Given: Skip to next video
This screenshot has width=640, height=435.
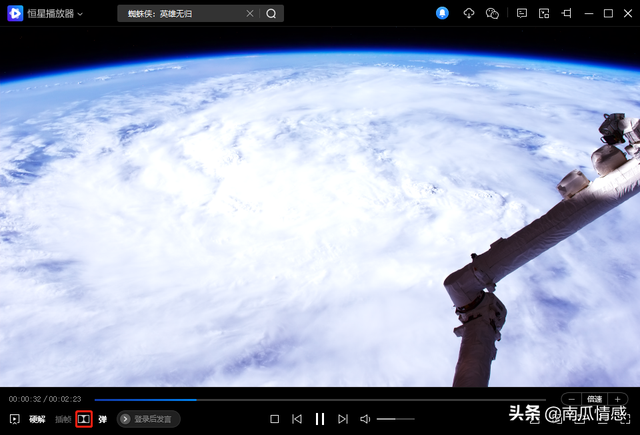Looking at the screenshot, I should 343,419.
